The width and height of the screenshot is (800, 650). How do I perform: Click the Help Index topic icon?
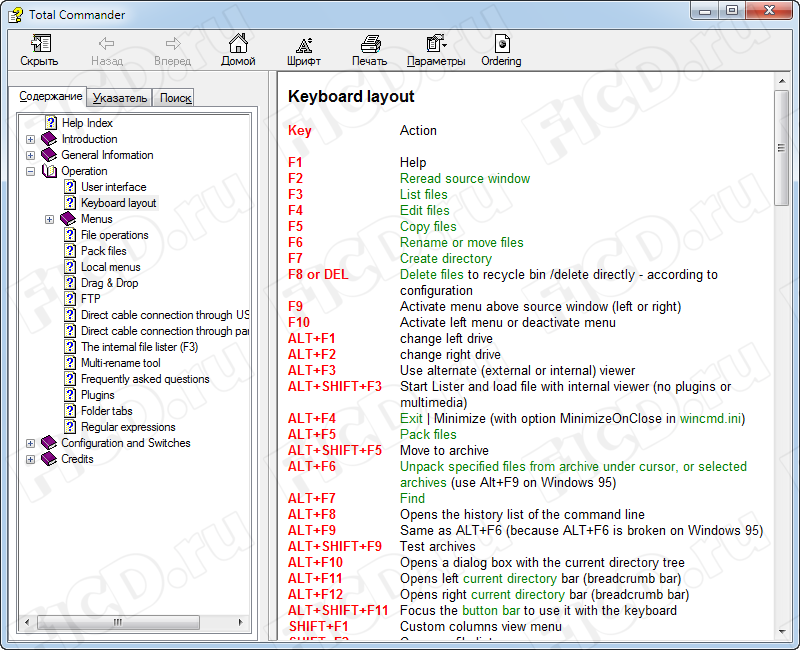[x=51, y=123]
